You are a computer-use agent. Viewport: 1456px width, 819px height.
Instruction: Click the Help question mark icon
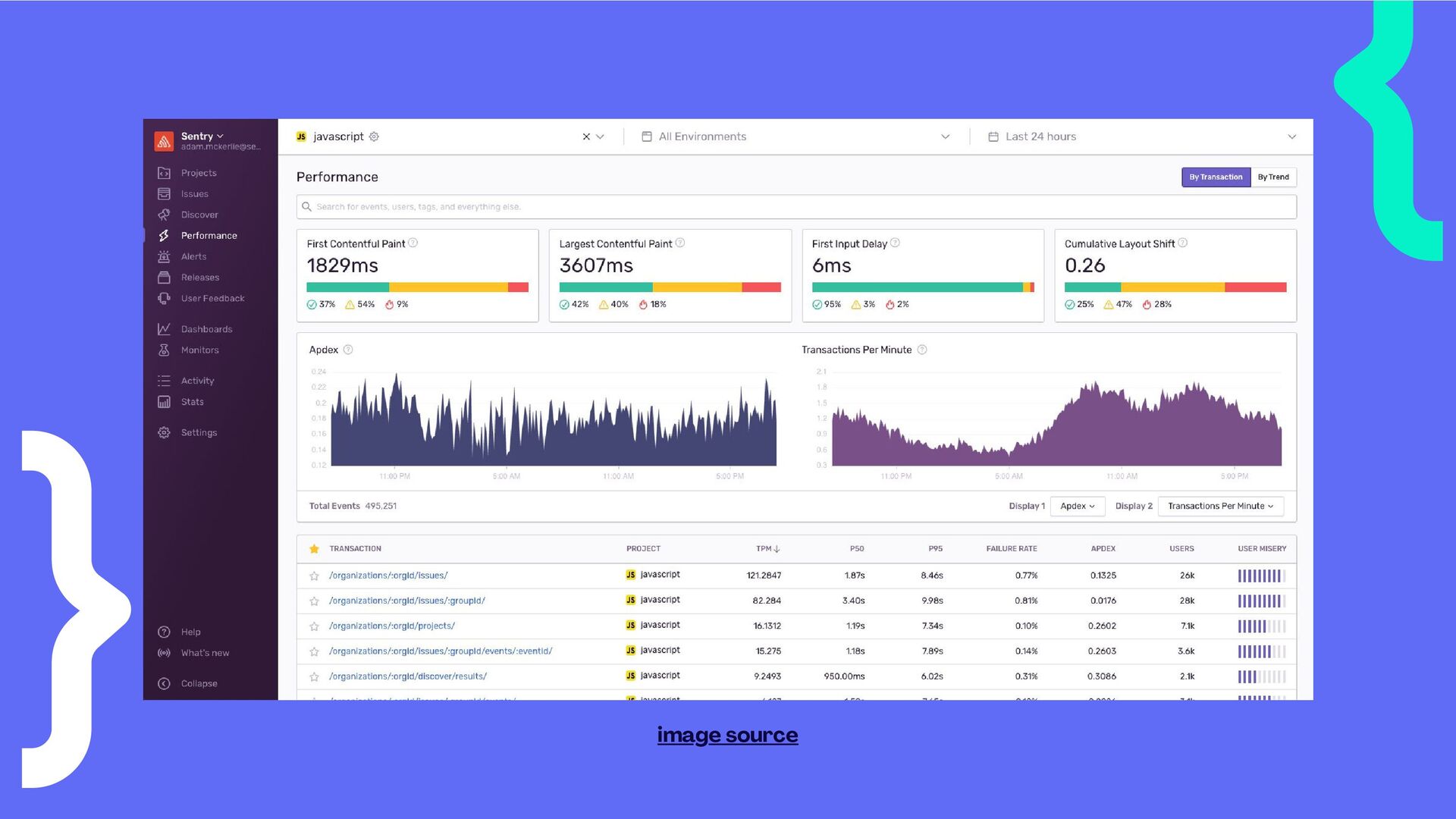click(x=164, y=632)
